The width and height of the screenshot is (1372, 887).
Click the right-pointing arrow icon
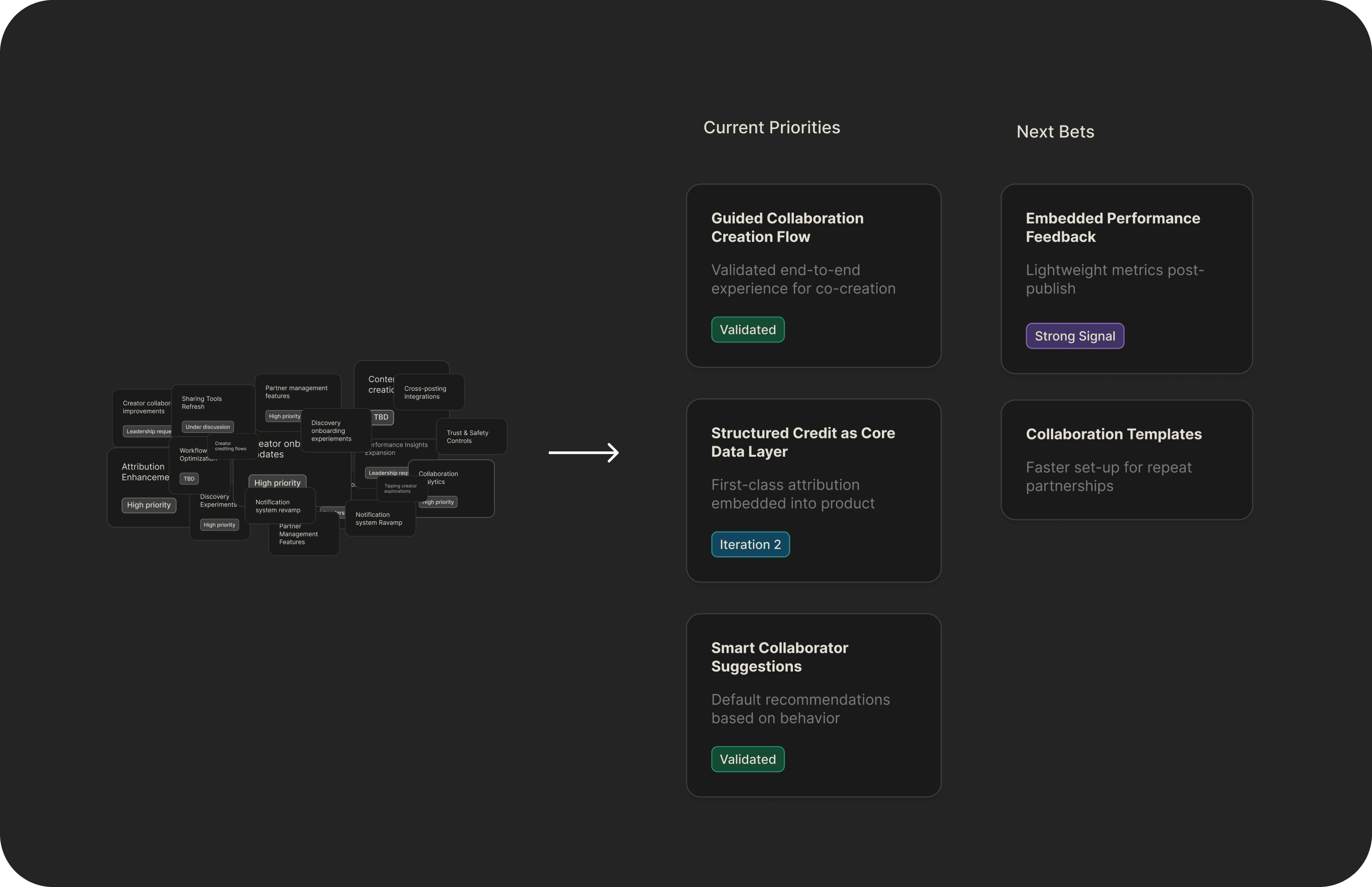(x=584, y=453)
